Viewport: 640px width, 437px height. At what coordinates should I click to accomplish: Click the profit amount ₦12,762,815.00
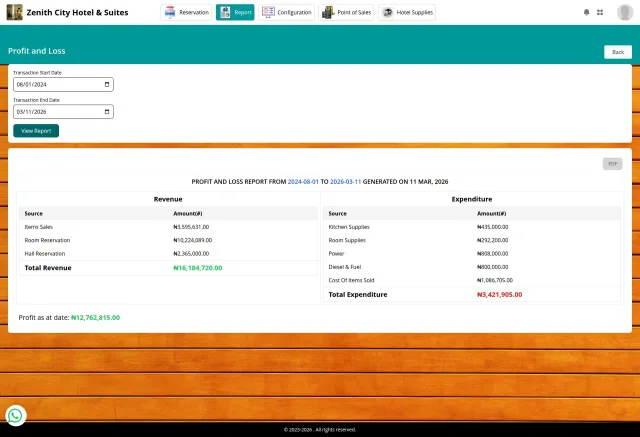96,317
